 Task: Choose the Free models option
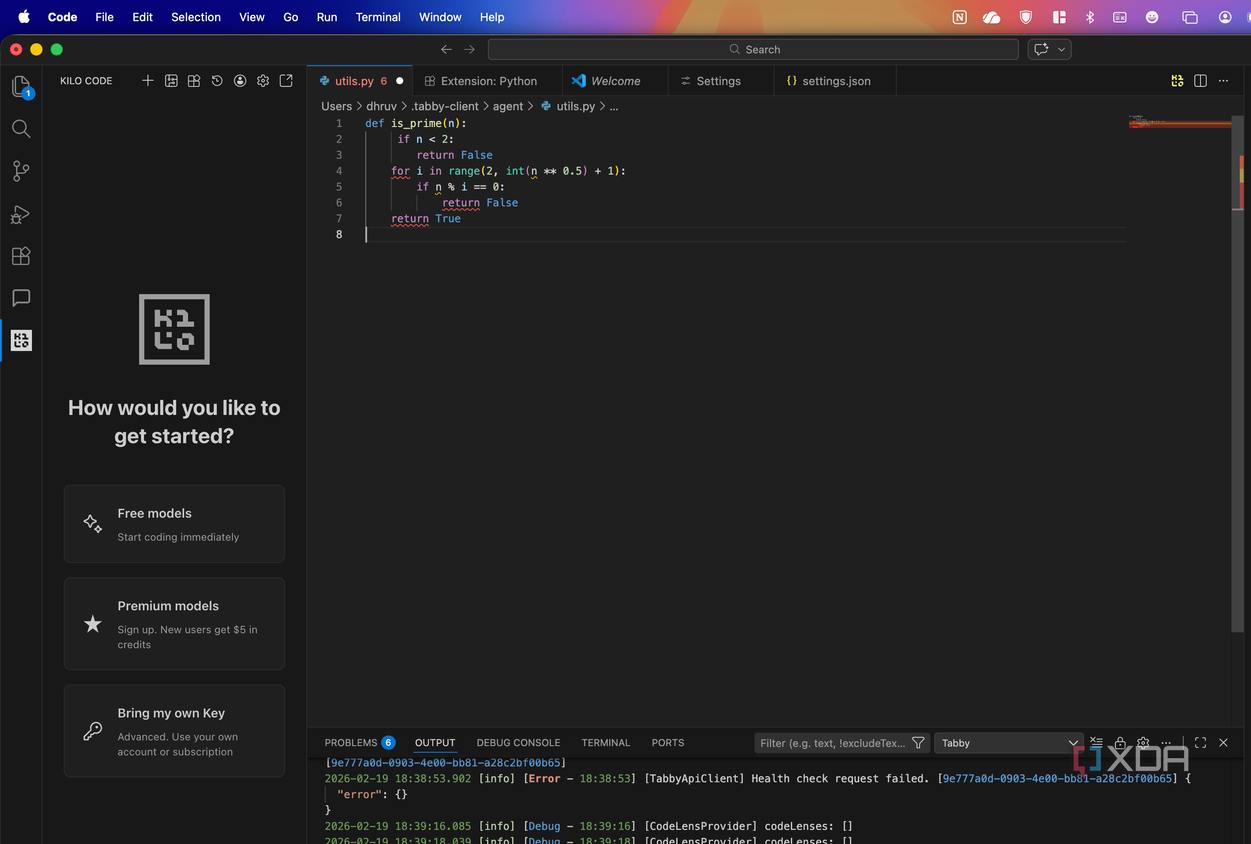pyautogui.click(x=174, y=524)
